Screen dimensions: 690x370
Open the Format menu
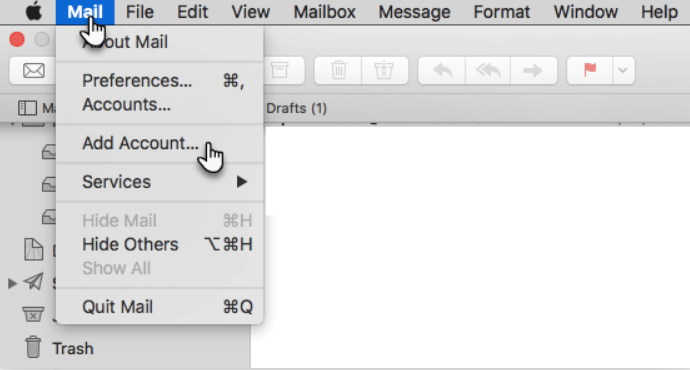[x=502, y=12]
